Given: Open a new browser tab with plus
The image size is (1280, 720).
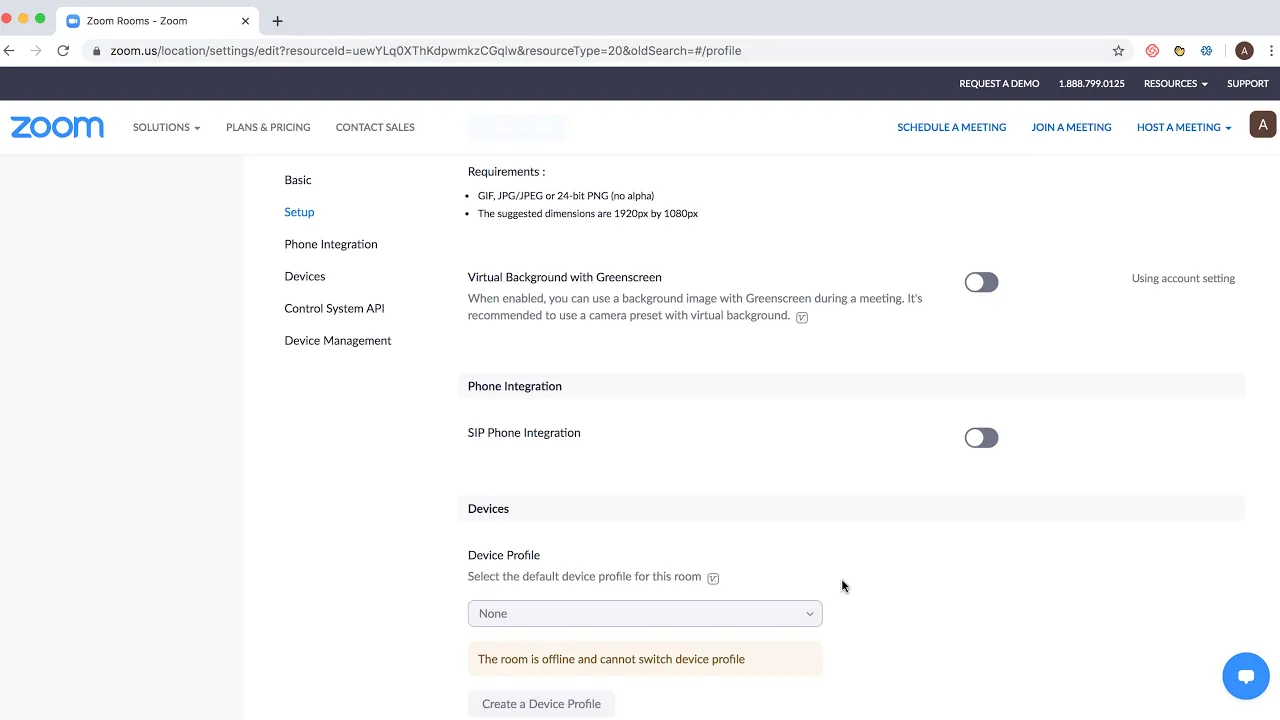Looking at the screenshot, I should click(x=277, y=20).
